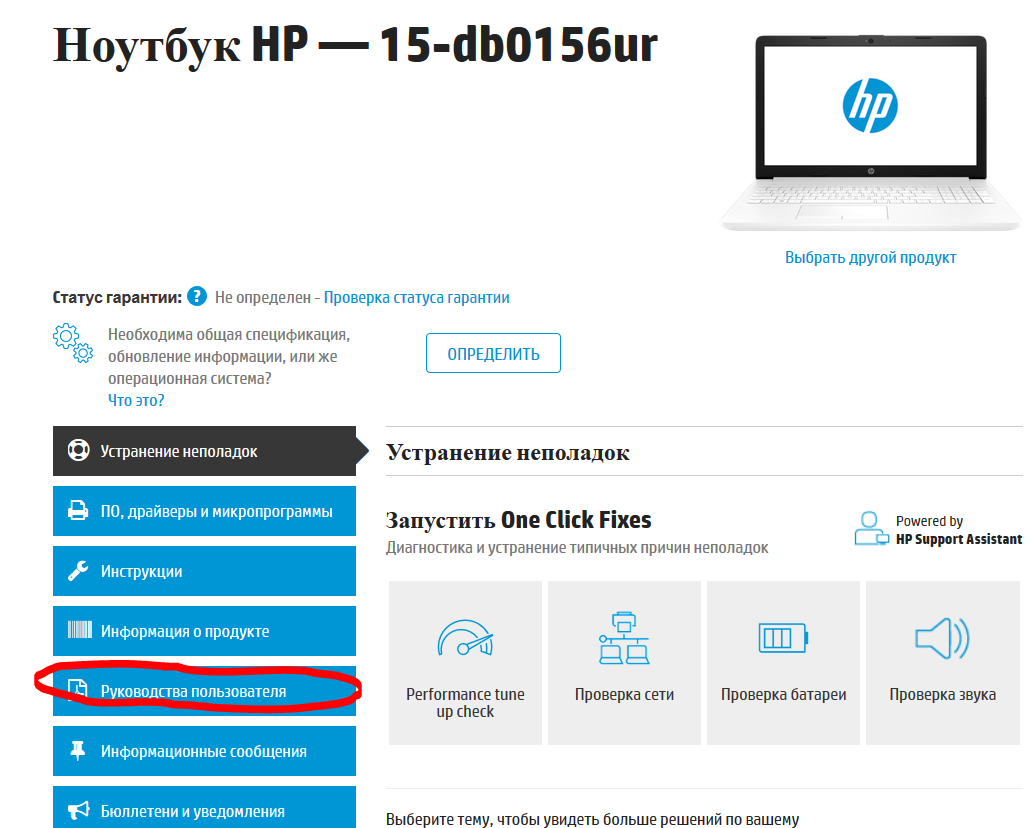Click the printer icon for ПО, драйверы

tap(78, 511)
